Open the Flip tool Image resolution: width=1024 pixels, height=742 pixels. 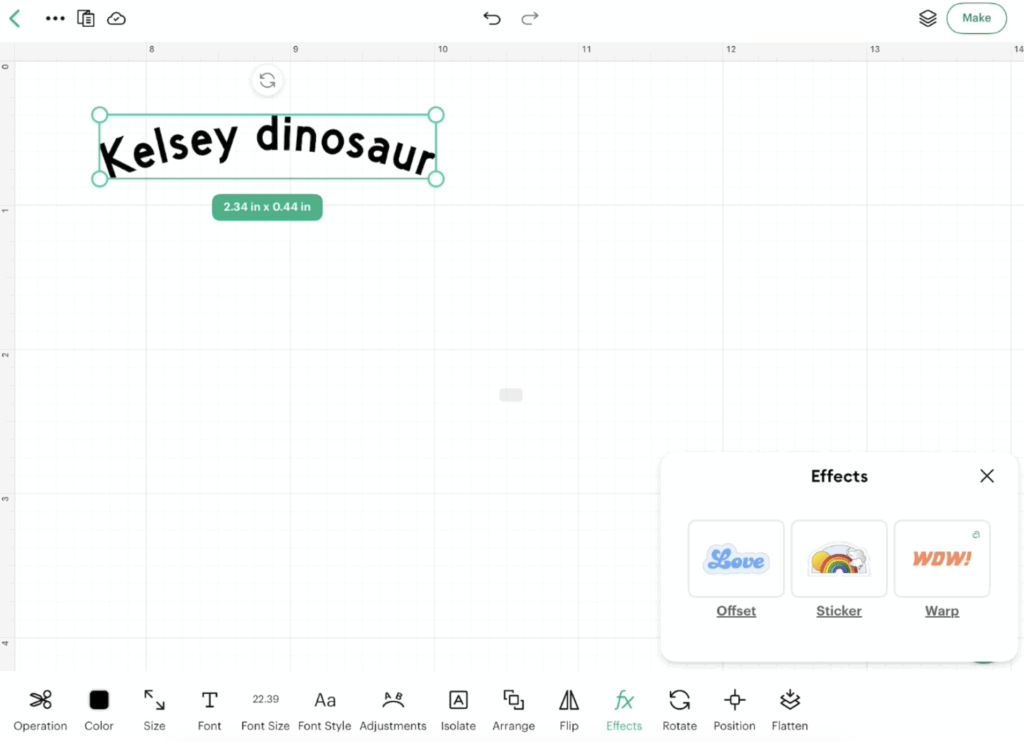(569, 710)
